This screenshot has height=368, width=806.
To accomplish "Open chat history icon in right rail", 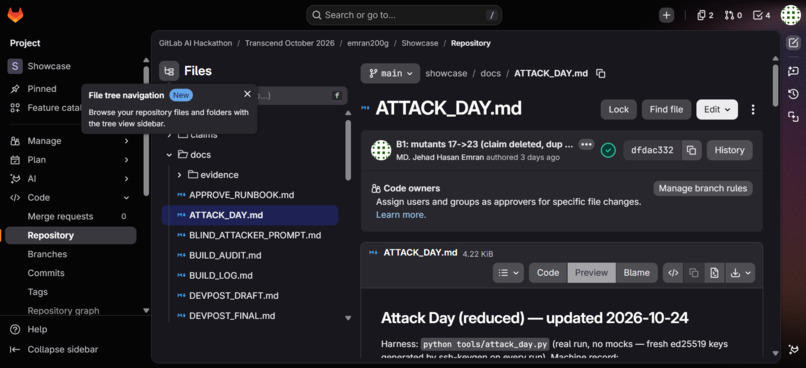I will pos(793,94).
